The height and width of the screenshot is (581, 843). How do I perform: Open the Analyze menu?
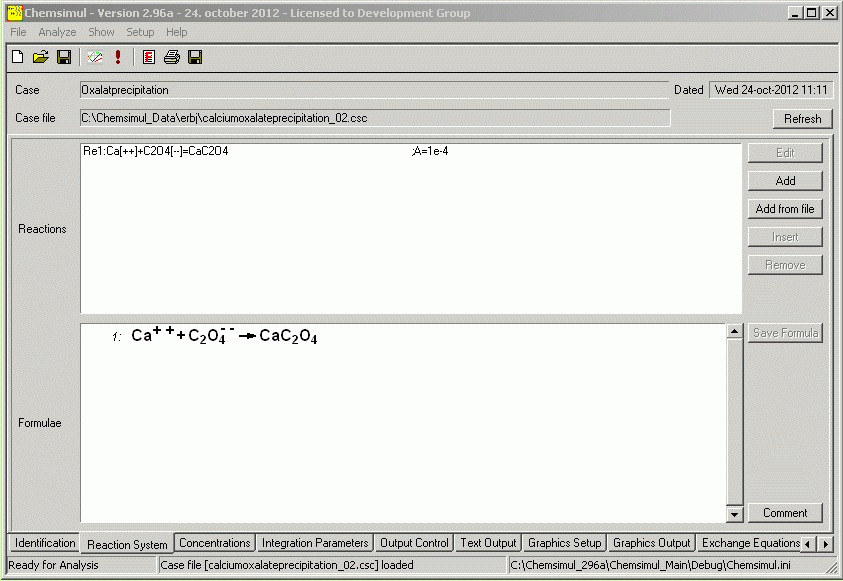click(x=57, y=32)
